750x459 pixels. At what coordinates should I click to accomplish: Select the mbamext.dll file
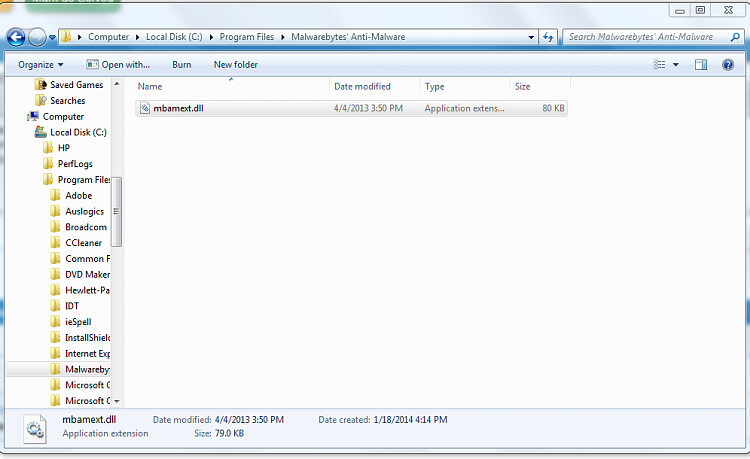(x=351, y=109)
